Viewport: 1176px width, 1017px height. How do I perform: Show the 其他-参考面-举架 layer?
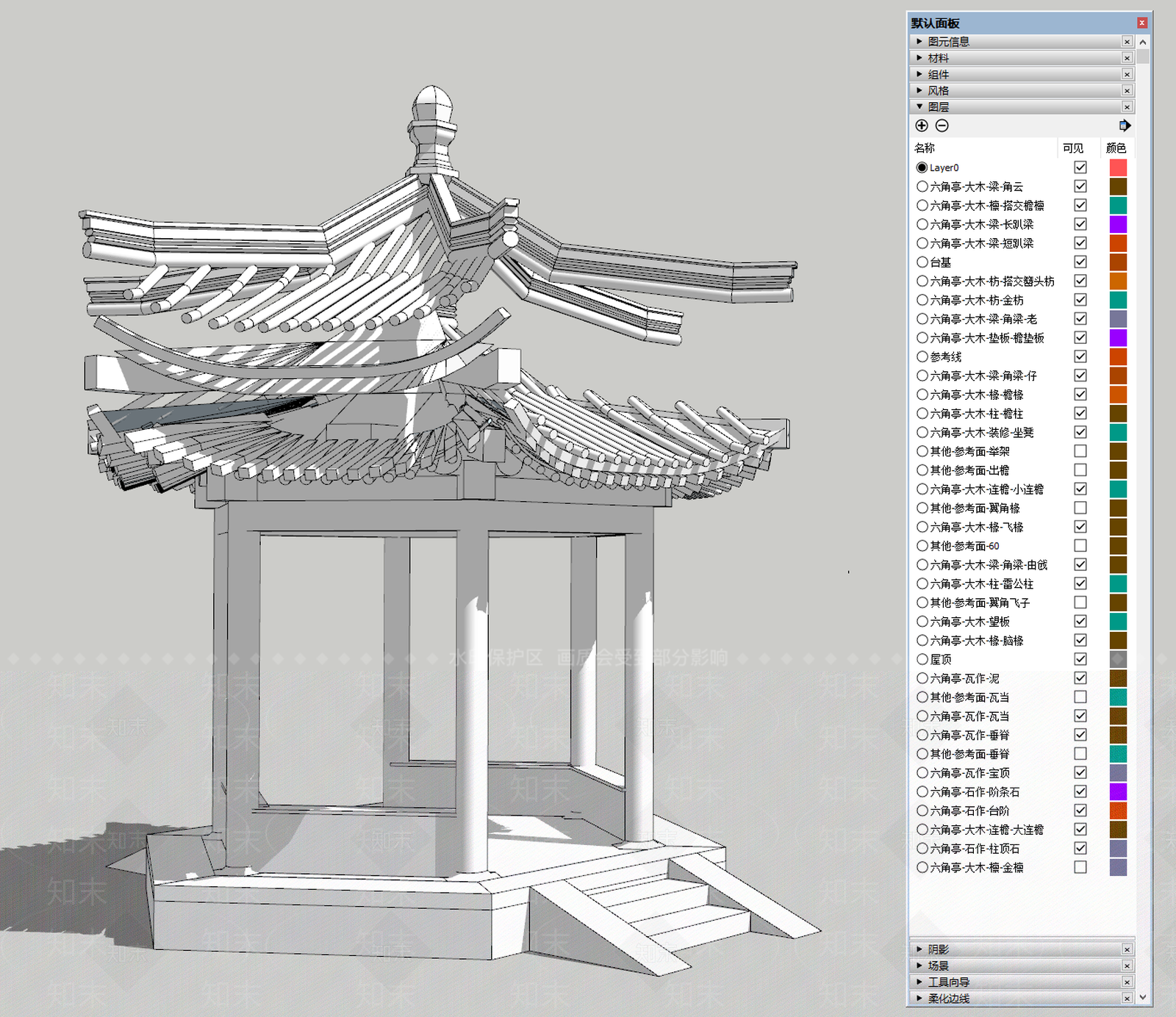[x=1080, y=451]
